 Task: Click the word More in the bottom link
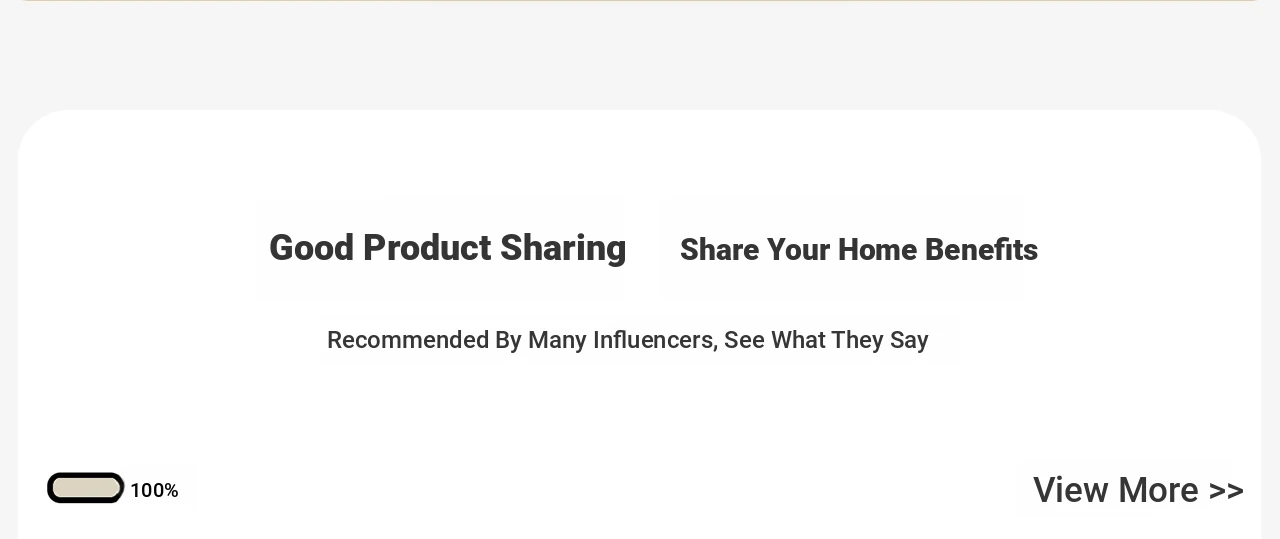point(1158,490)
